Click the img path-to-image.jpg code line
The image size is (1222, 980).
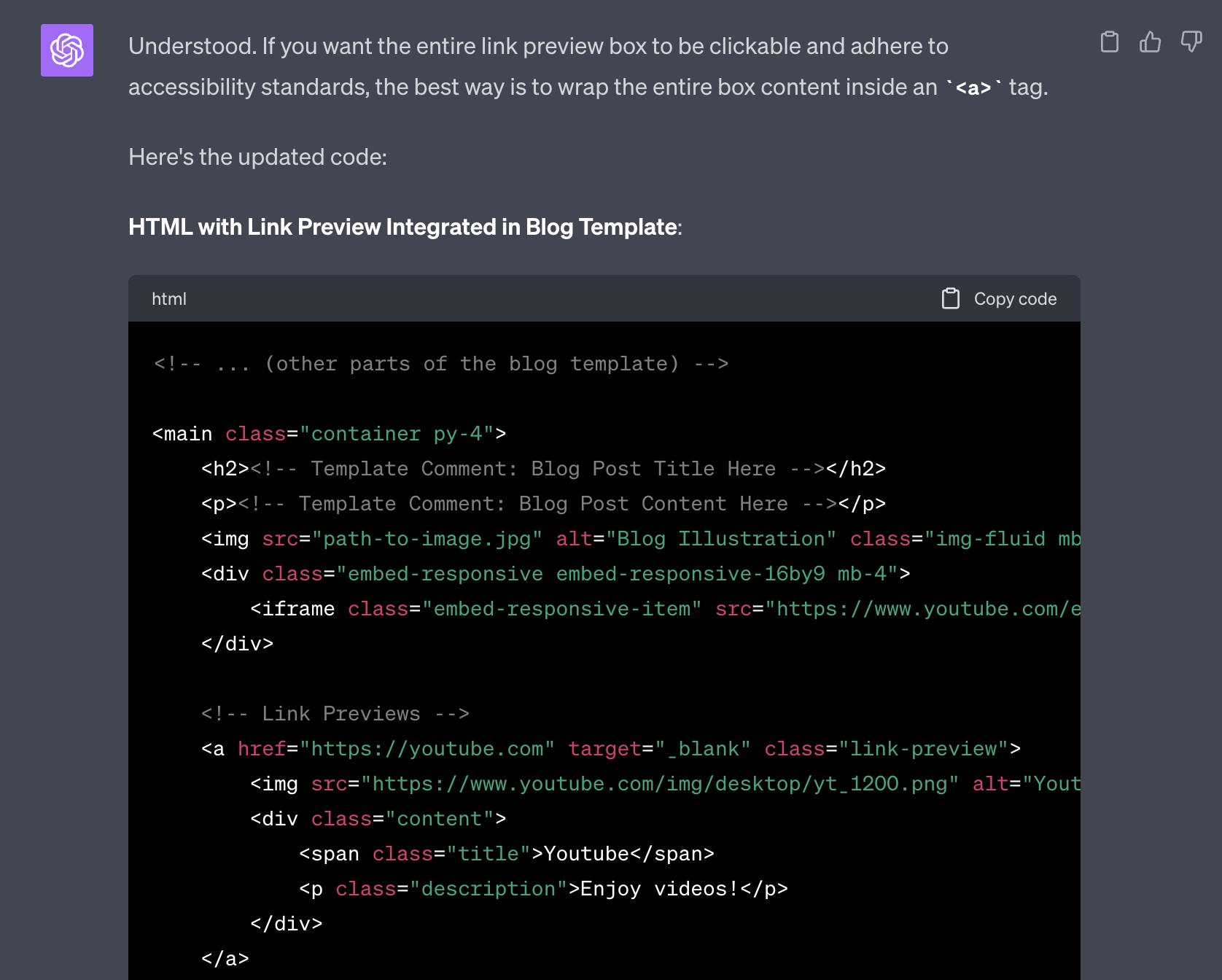(x=641, y=539)
